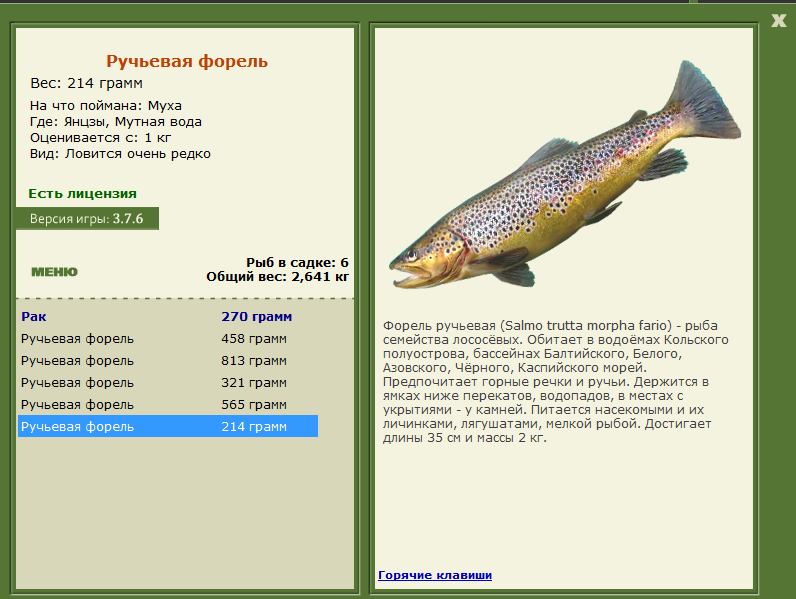Select highlighted Ручьевая форель 214 грамм row
796x599 pixels.
168,426
